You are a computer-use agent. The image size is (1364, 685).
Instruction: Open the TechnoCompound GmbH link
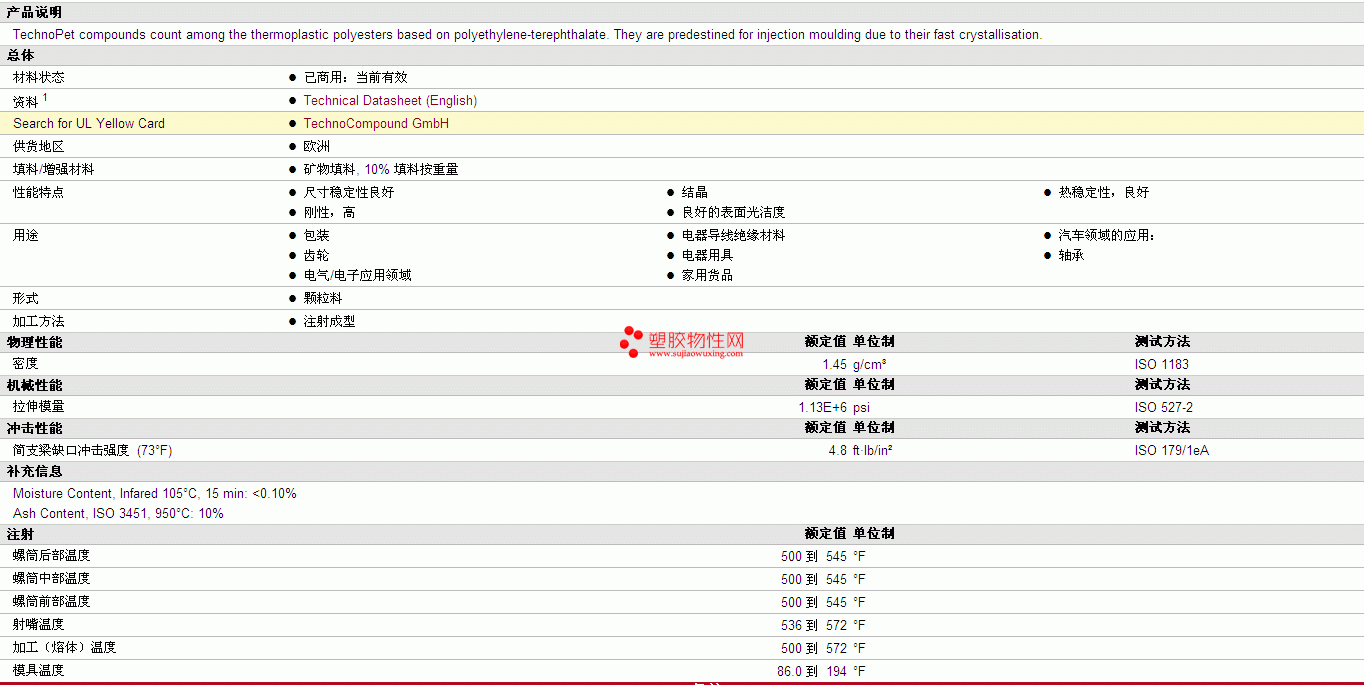pyautogui.click(x=376, y=123)
